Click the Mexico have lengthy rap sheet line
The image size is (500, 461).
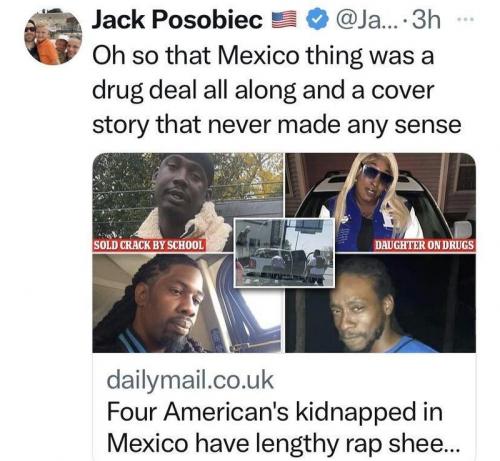pos(283,444)
